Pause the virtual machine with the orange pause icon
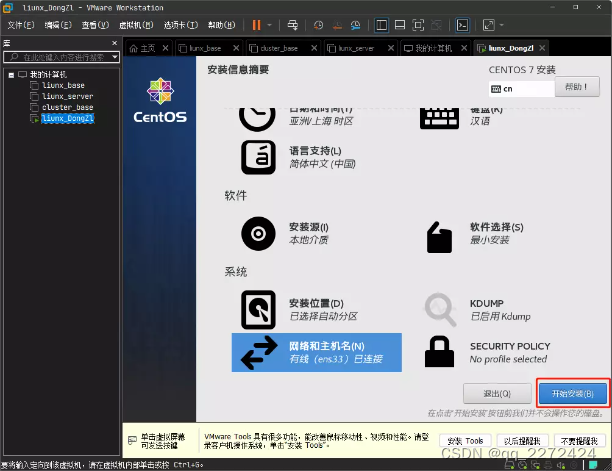This screenshot has width=612, height=471. pyautogui.click(x=256, y=25)
